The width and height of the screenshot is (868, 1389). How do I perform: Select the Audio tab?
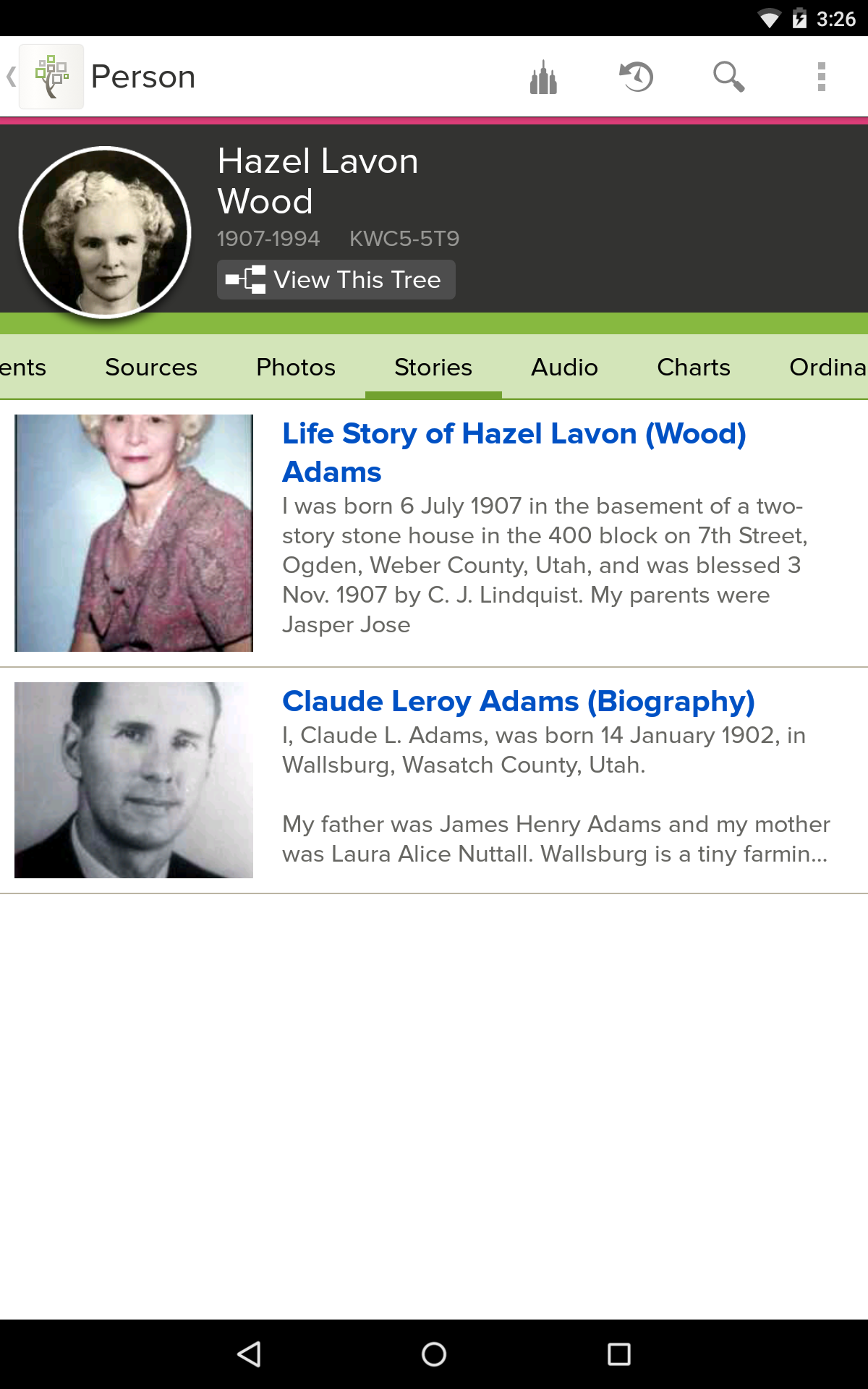[563, 368]
